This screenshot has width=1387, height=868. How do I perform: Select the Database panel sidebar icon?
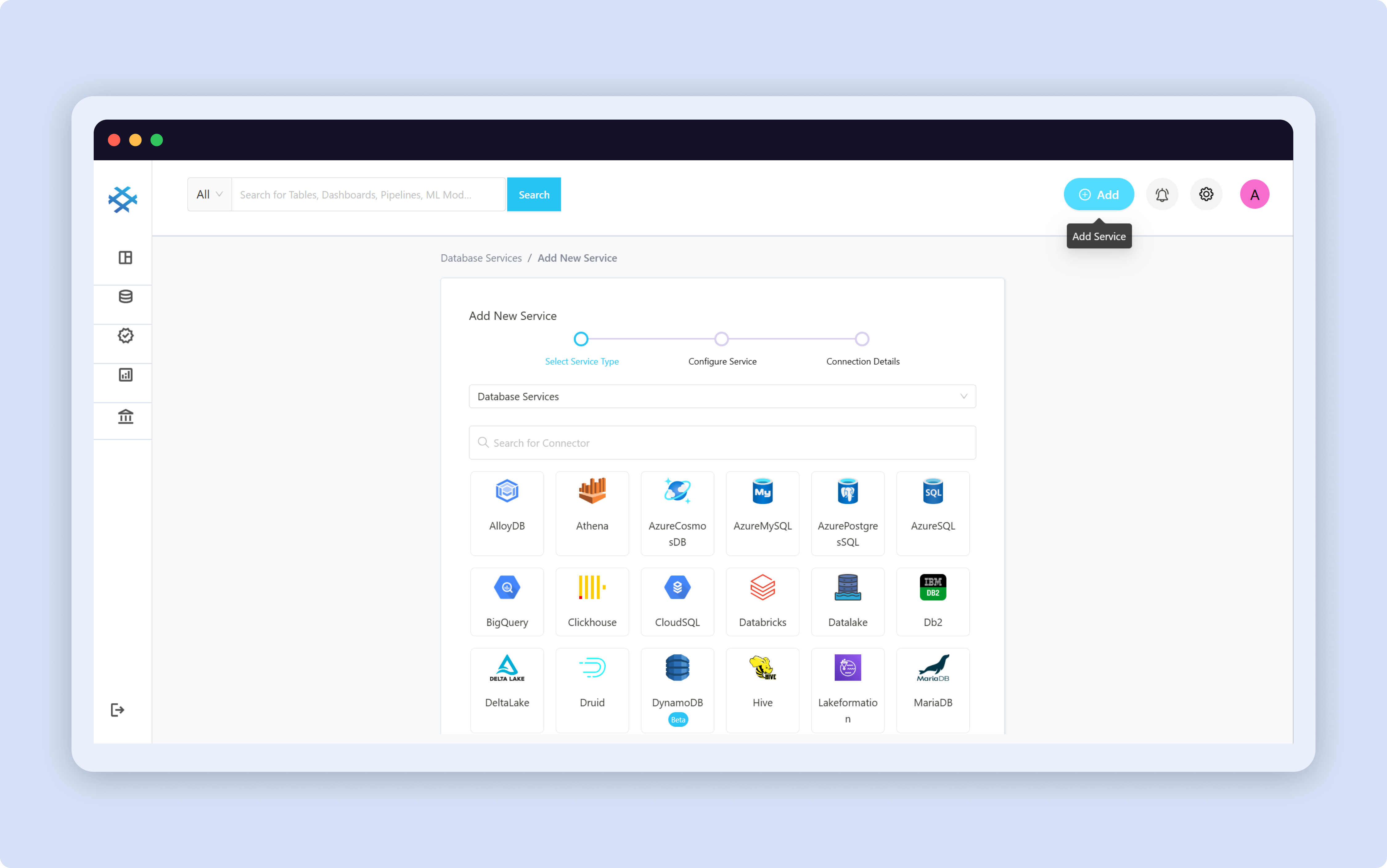pyautogui.click(x=125, y=296)
